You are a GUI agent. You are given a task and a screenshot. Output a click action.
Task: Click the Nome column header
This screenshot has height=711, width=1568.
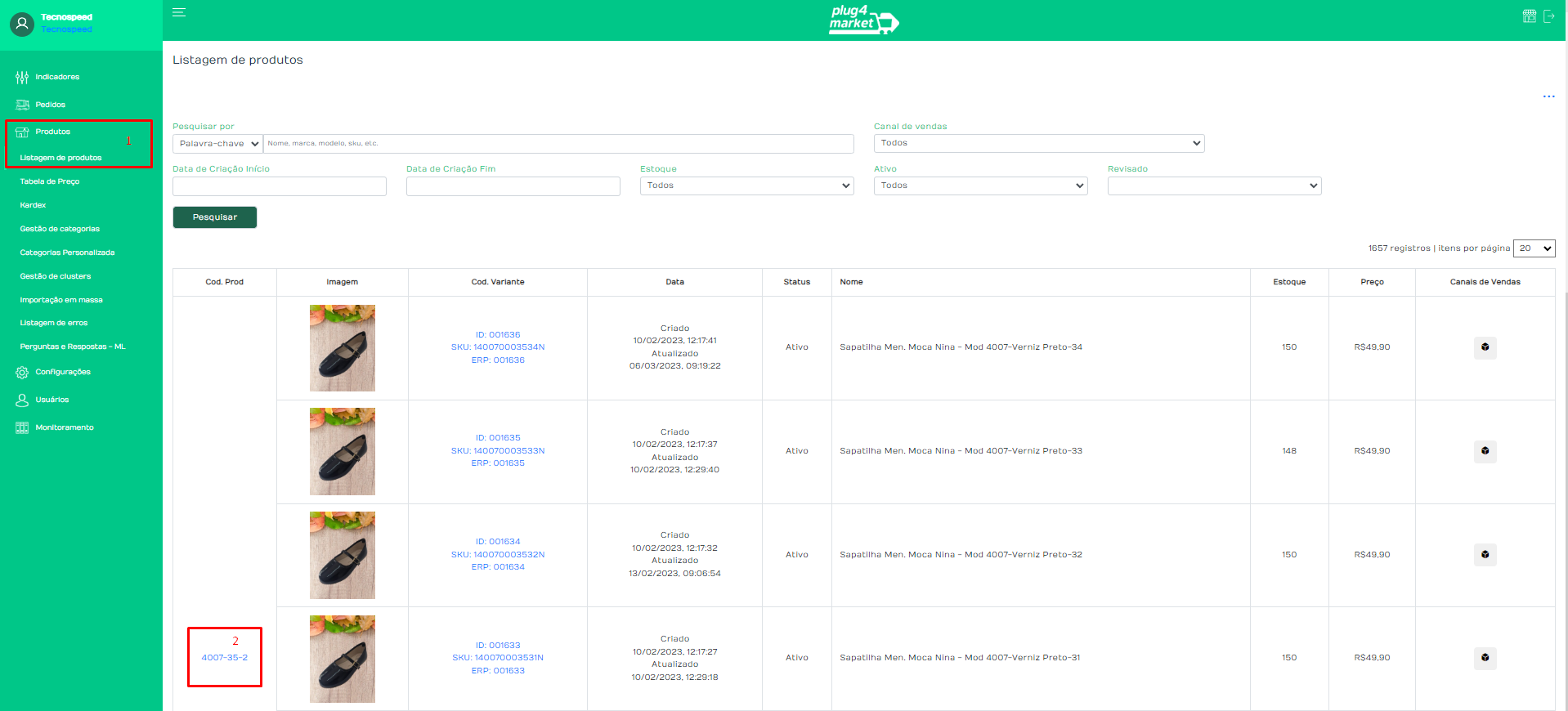(x=851, y=282)
